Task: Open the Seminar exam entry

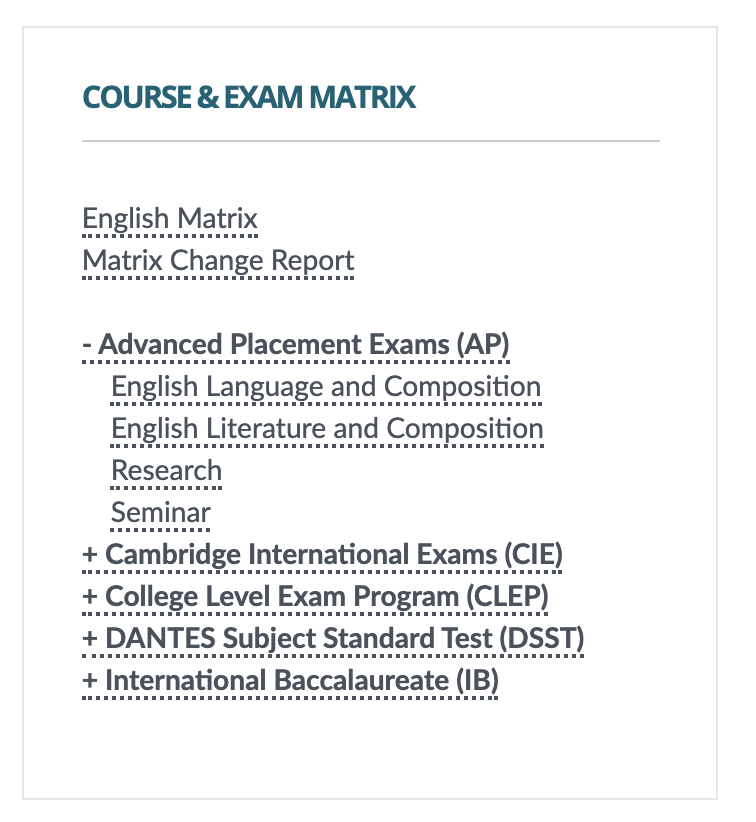Action: click(x=160, y=512)
